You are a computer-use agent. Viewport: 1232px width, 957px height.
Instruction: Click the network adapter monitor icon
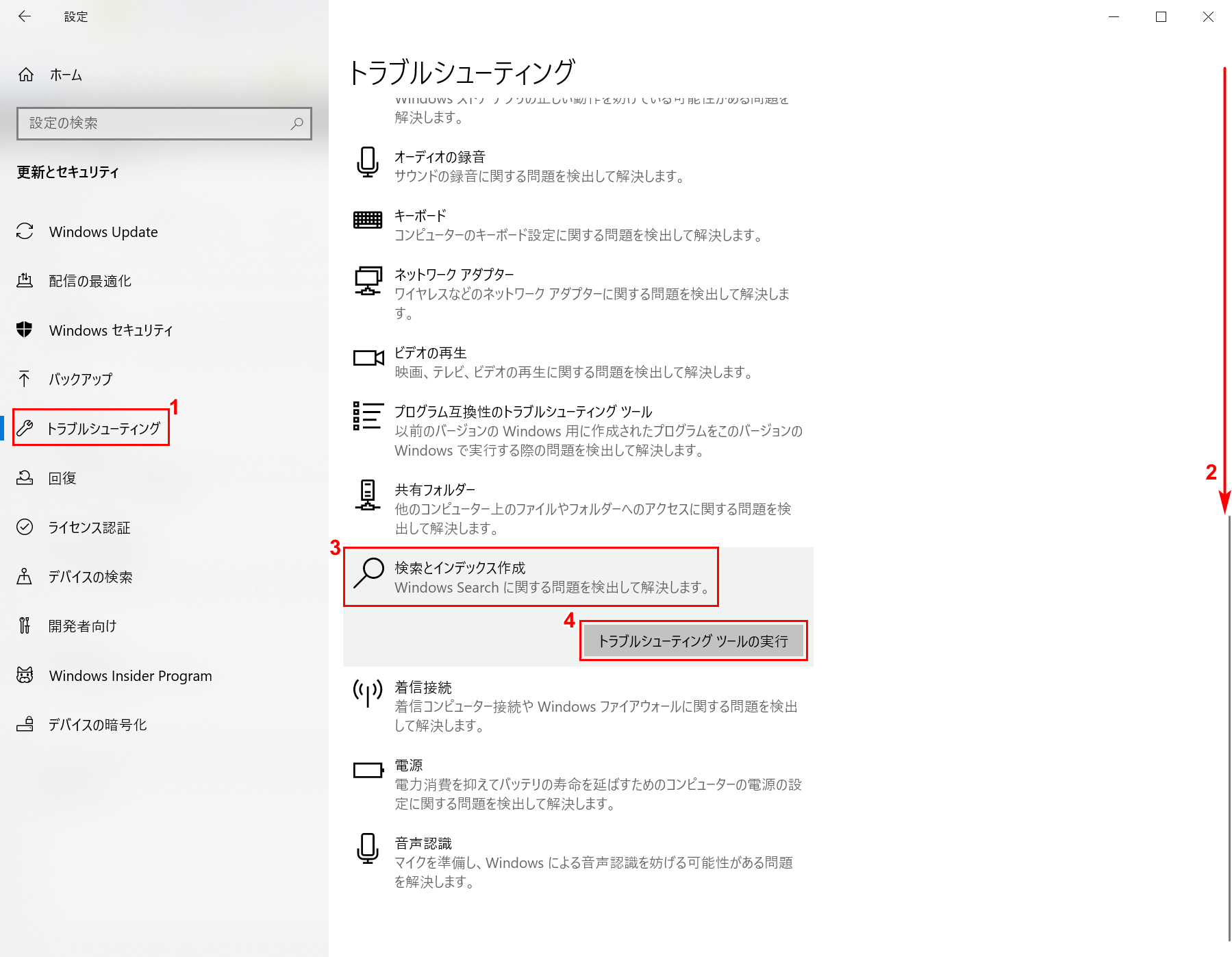point(368,281)
